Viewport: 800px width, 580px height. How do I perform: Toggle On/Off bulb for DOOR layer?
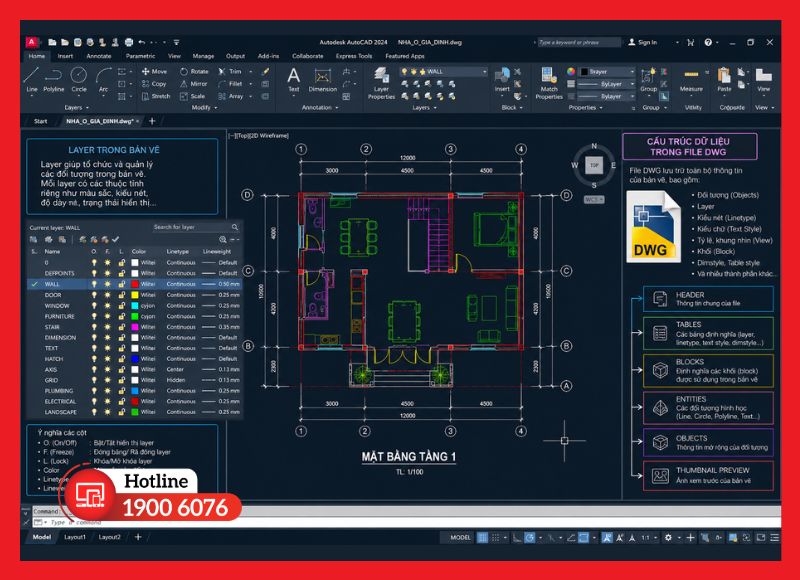pos(94,295)
